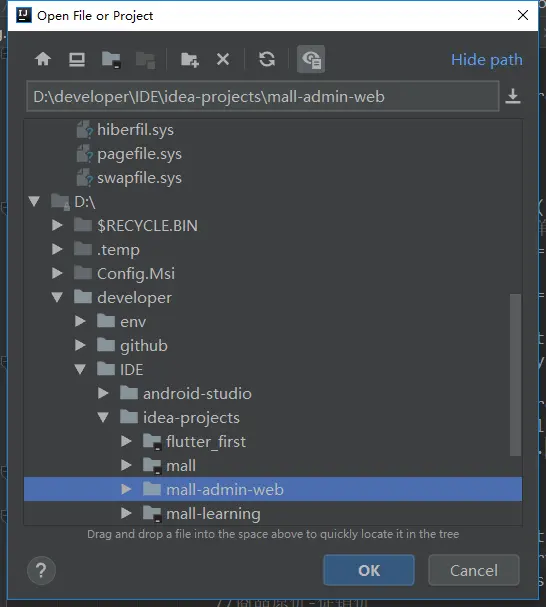Go to the Home directory icon
The height and width of the screenshot is (607, 546).
coord(43,59)
